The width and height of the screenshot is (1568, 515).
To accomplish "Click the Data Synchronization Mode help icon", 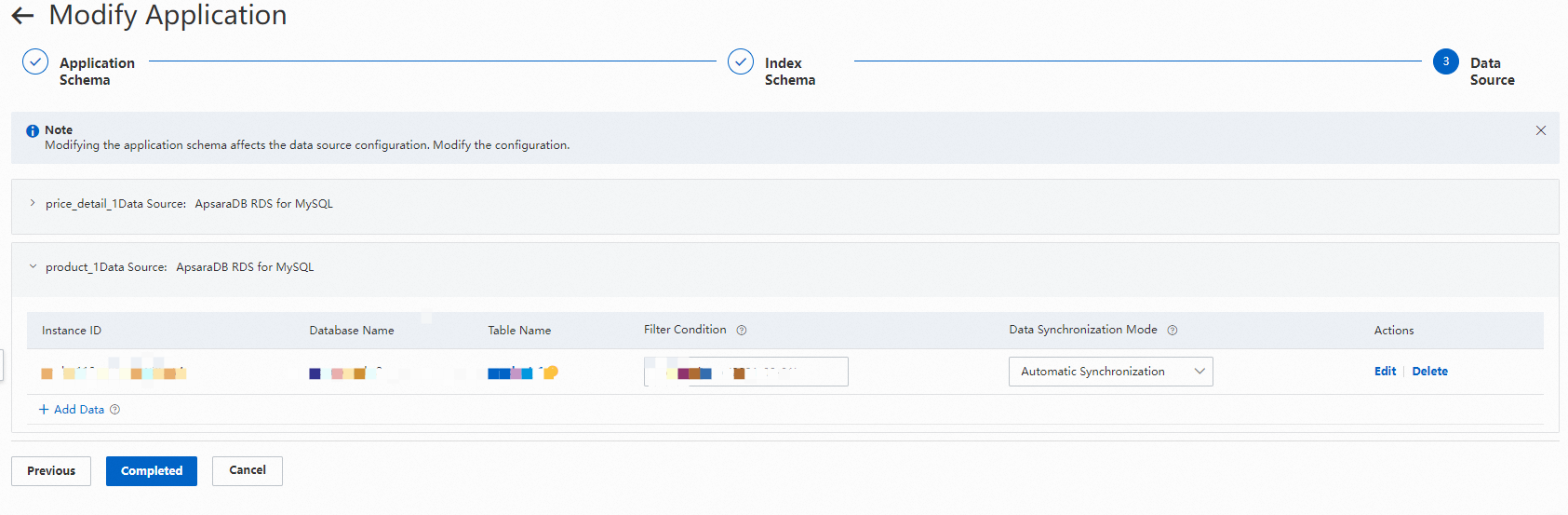I will (1173, 330).
